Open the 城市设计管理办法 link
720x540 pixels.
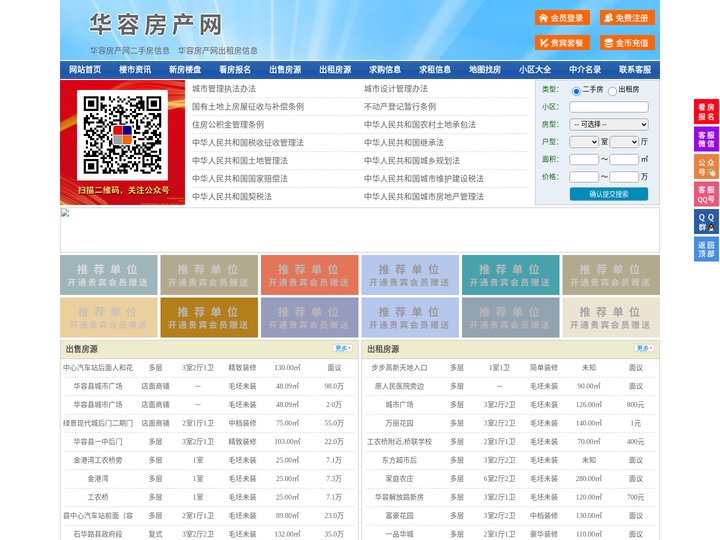[396, 89]
